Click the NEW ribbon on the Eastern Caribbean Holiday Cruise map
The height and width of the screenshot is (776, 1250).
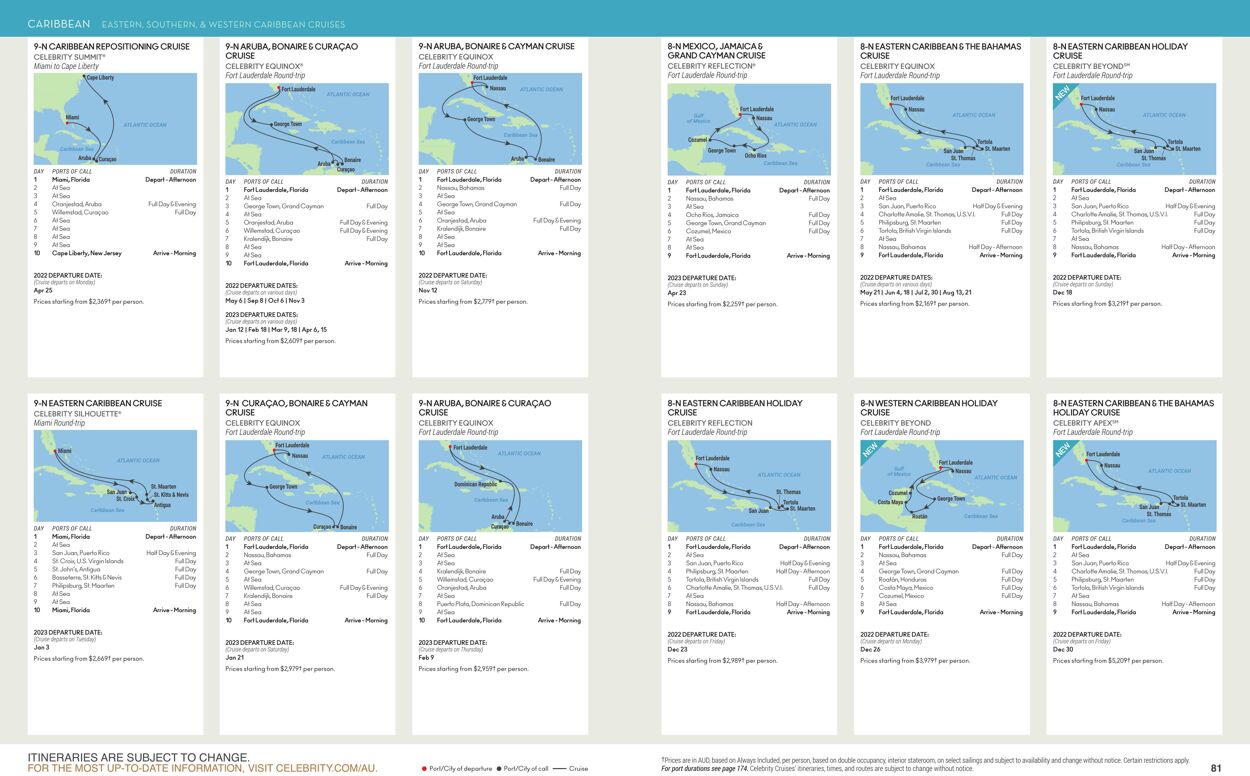(x=1061, y=93)
